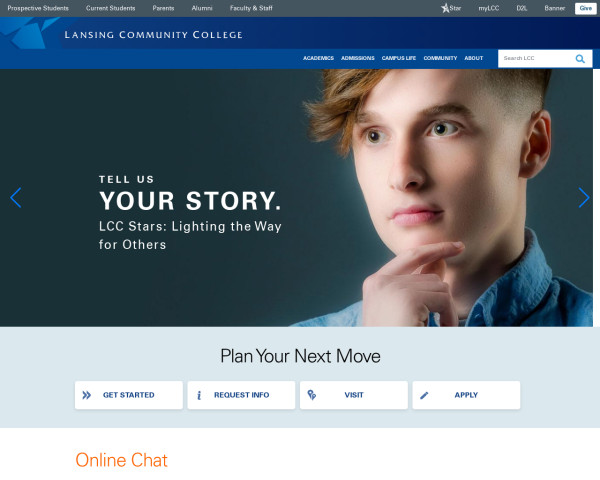Click the Visit map pin icon

(x=312, y=395)
